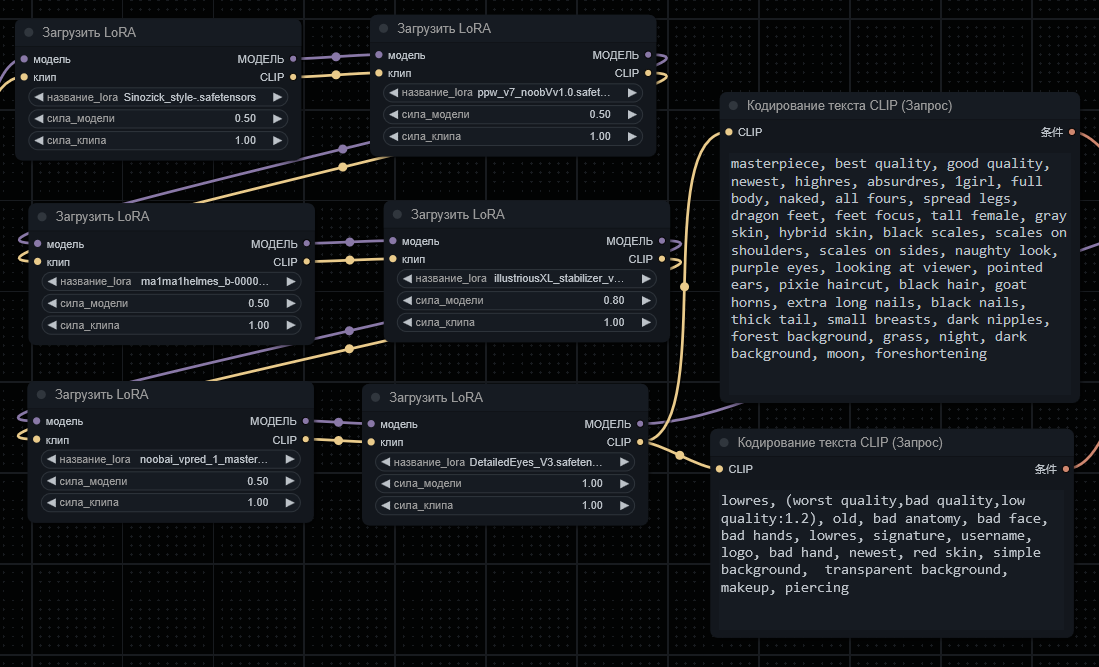
Task: Decrease сила_модели in the Sinozick_style node
Action: coord(39,119)
